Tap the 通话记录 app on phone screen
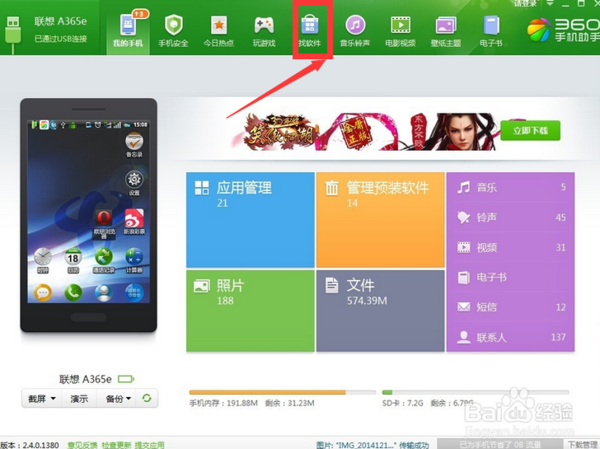 pos(104,261)
